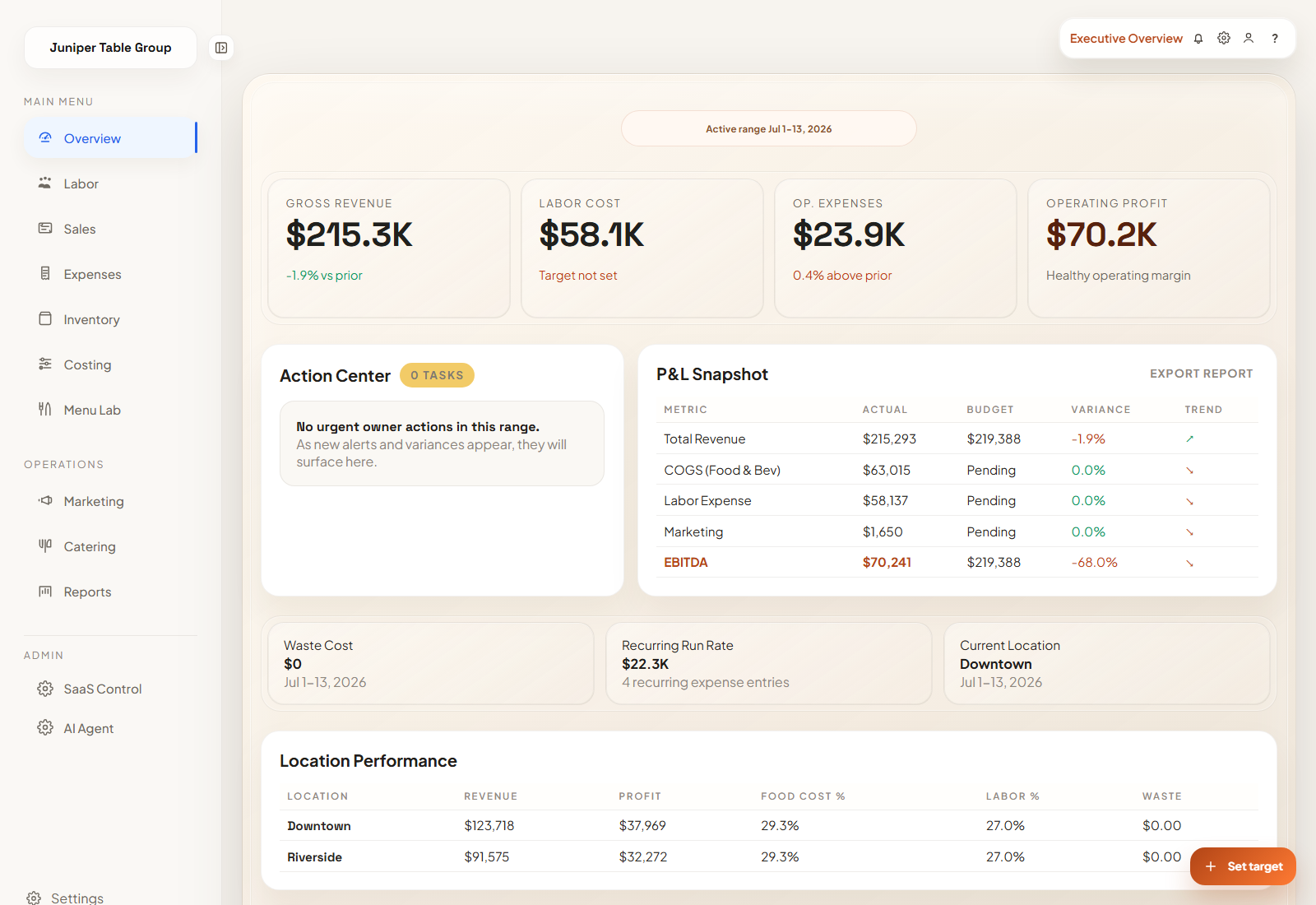Select the Operating Profit card
Screen dimensions: 1316x905
(x=1149, y=248)
